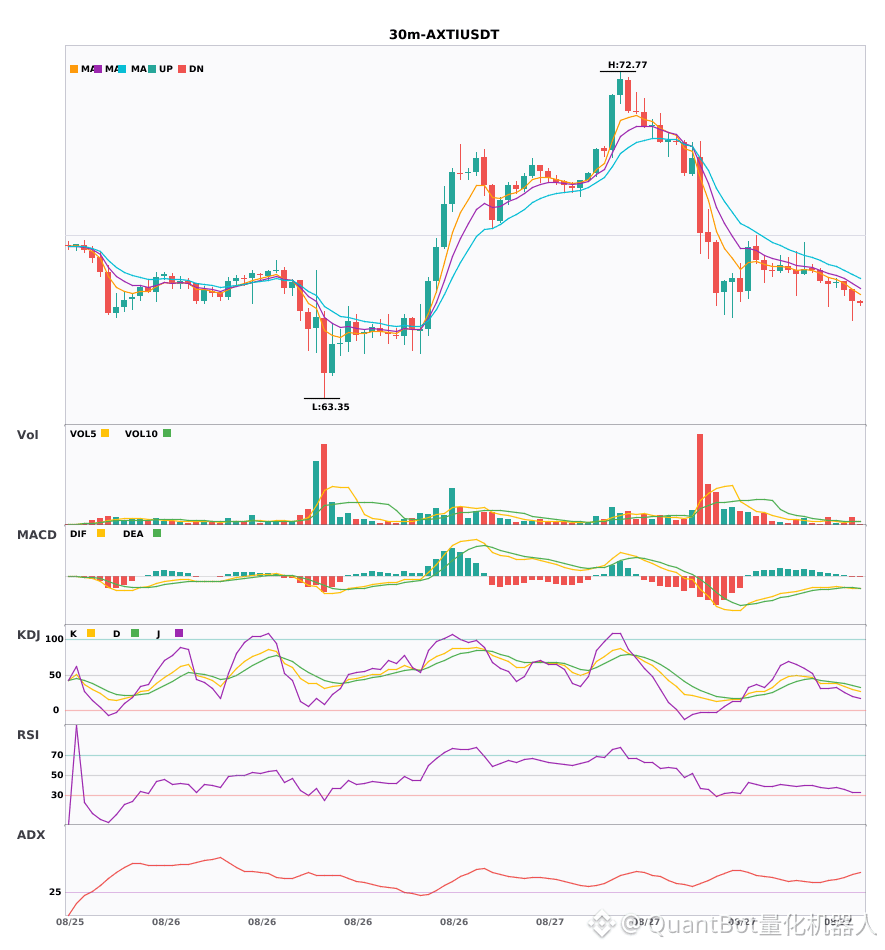Click the tallest red volume bar

(700, 479)
